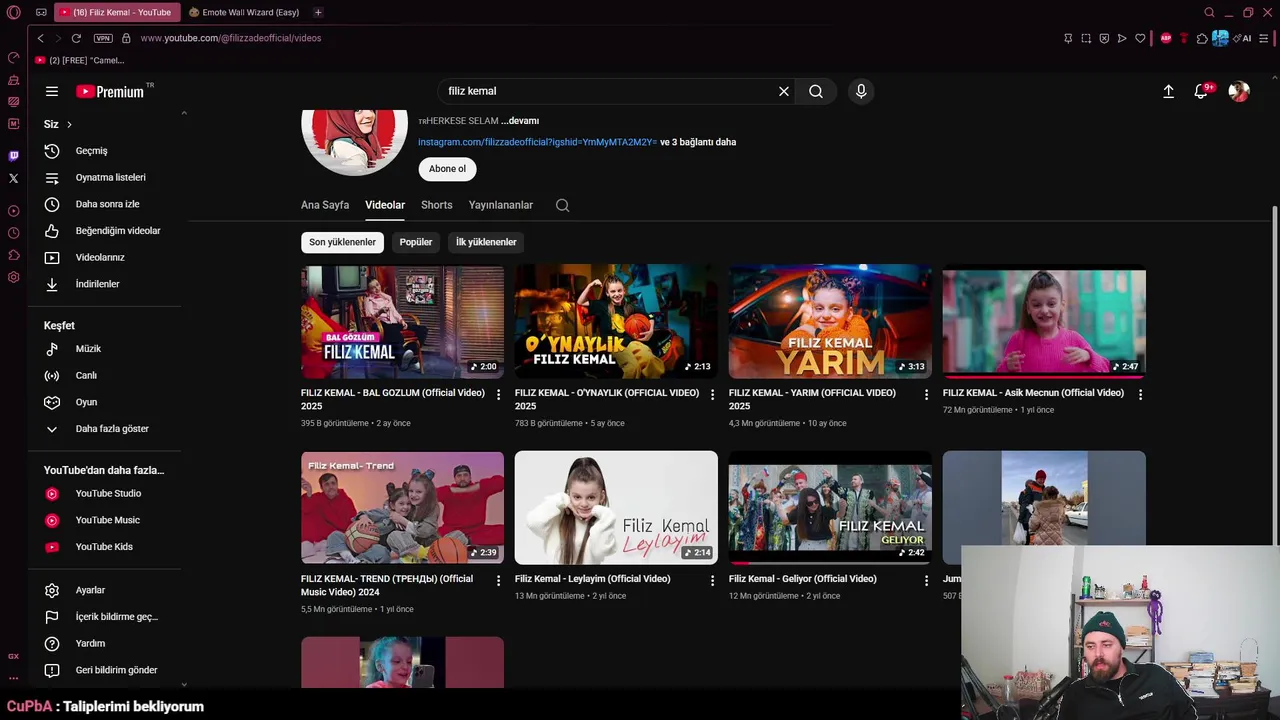The image size is (1280, 720).
Task: Open the toolbar AI icon
Action: click(x=1243, y=38)
